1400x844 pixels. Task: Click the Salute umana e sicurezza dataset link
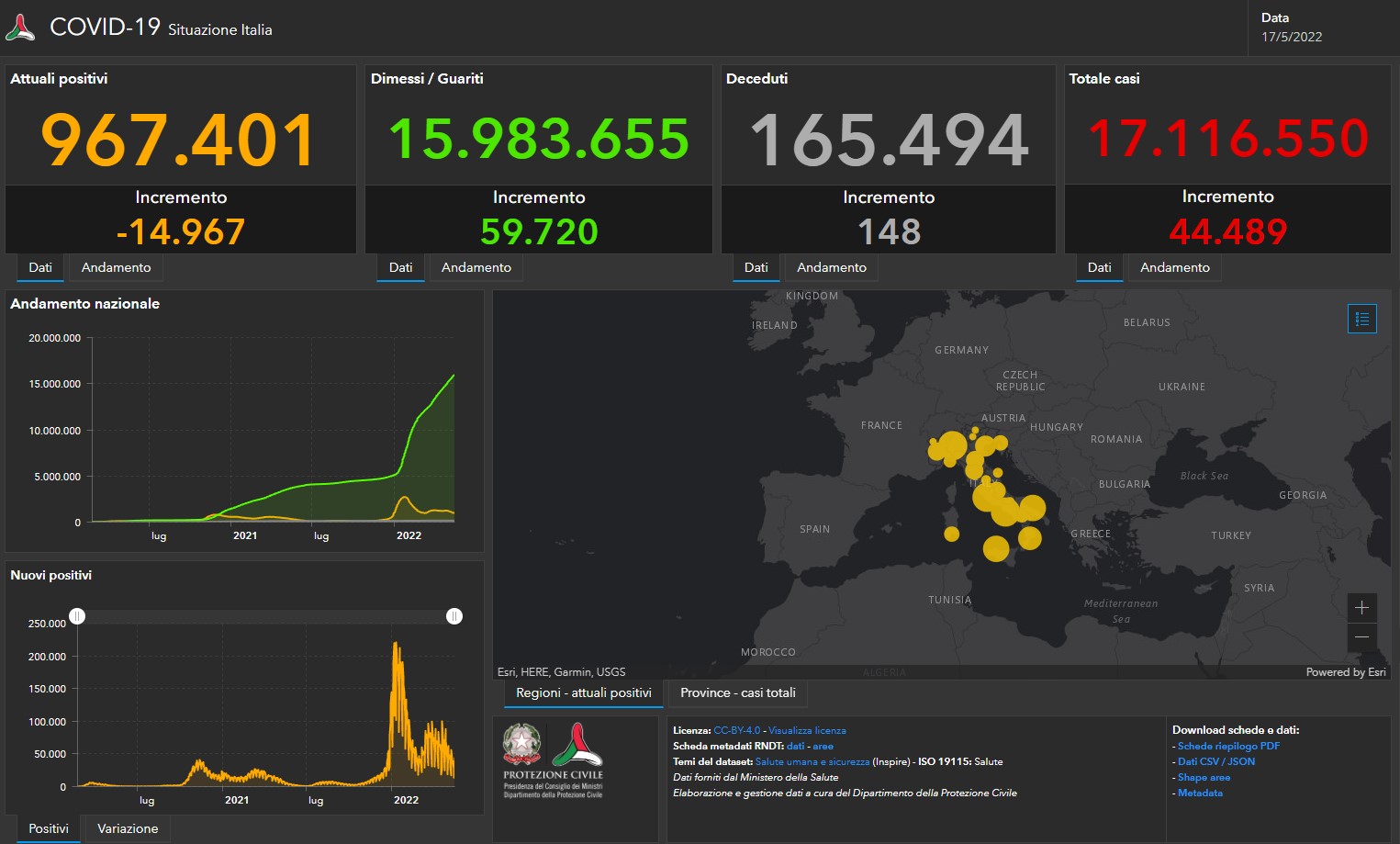(813, 761)
